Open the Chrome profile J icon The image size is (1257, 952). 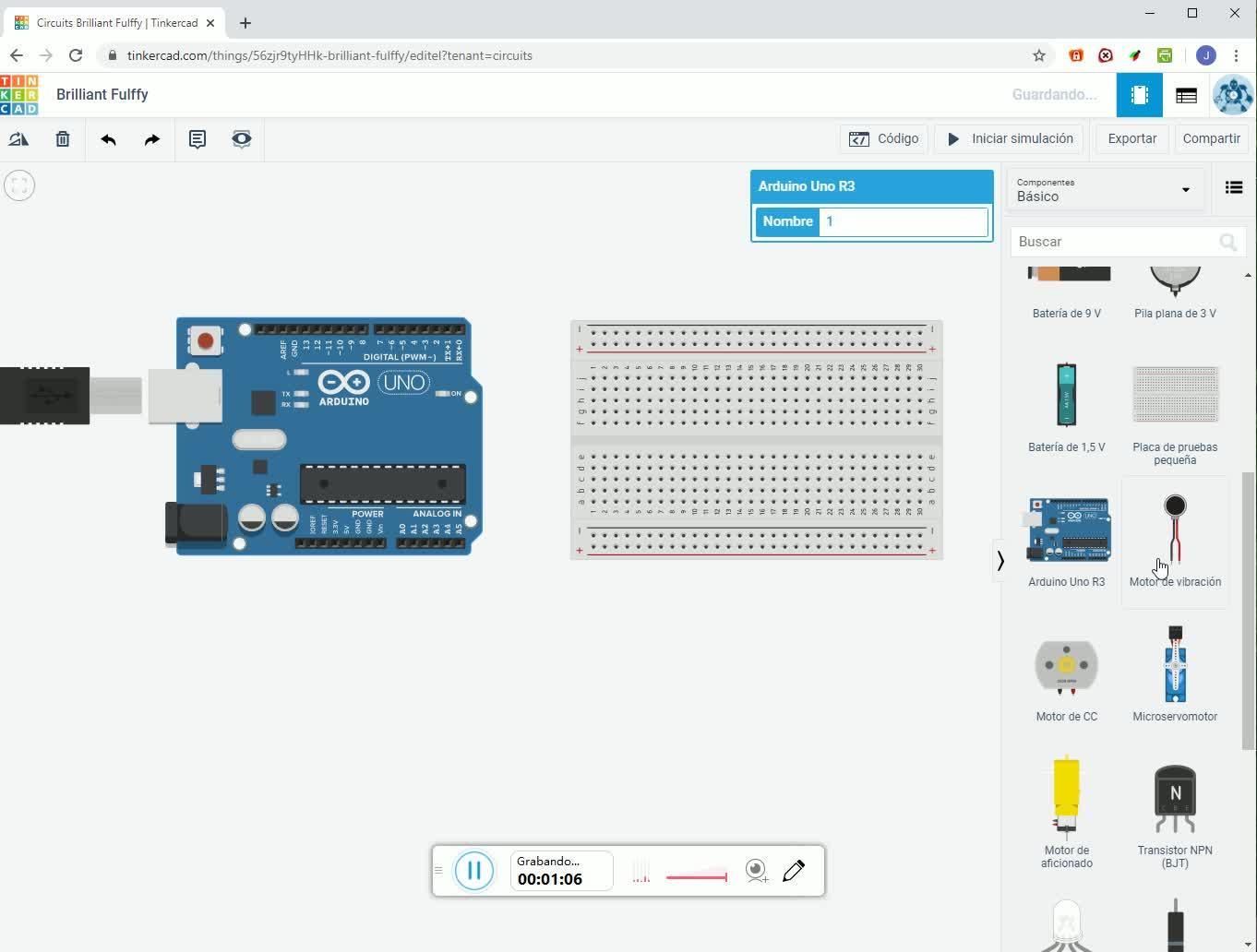point(1205,55)
